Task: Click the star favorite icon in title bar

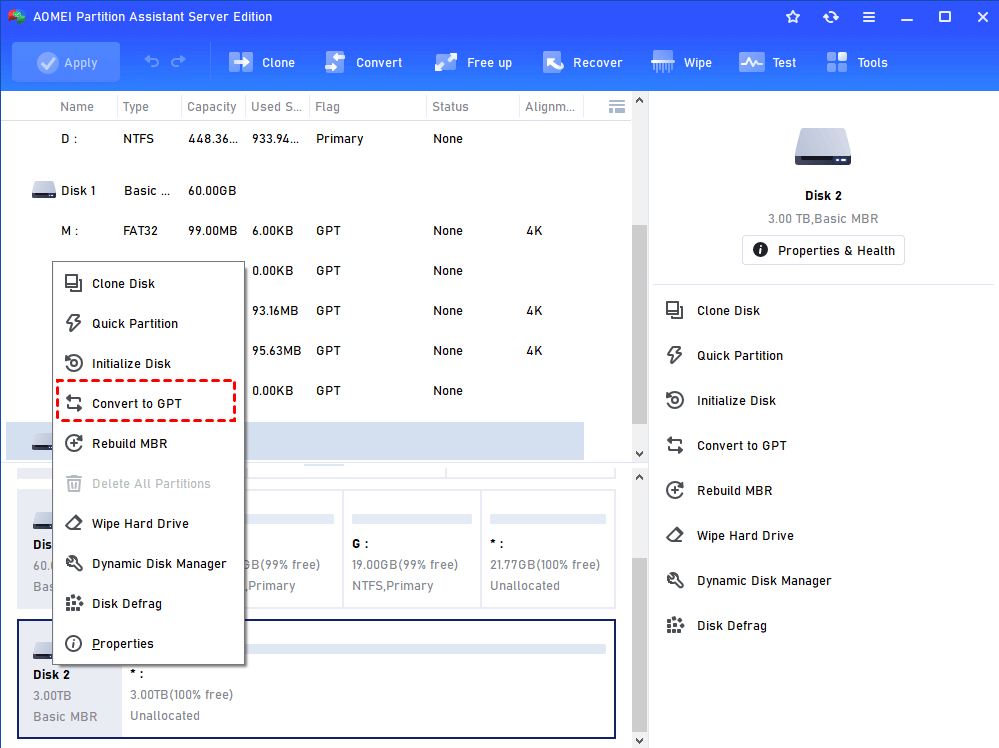Action: [x=793, y=17]
